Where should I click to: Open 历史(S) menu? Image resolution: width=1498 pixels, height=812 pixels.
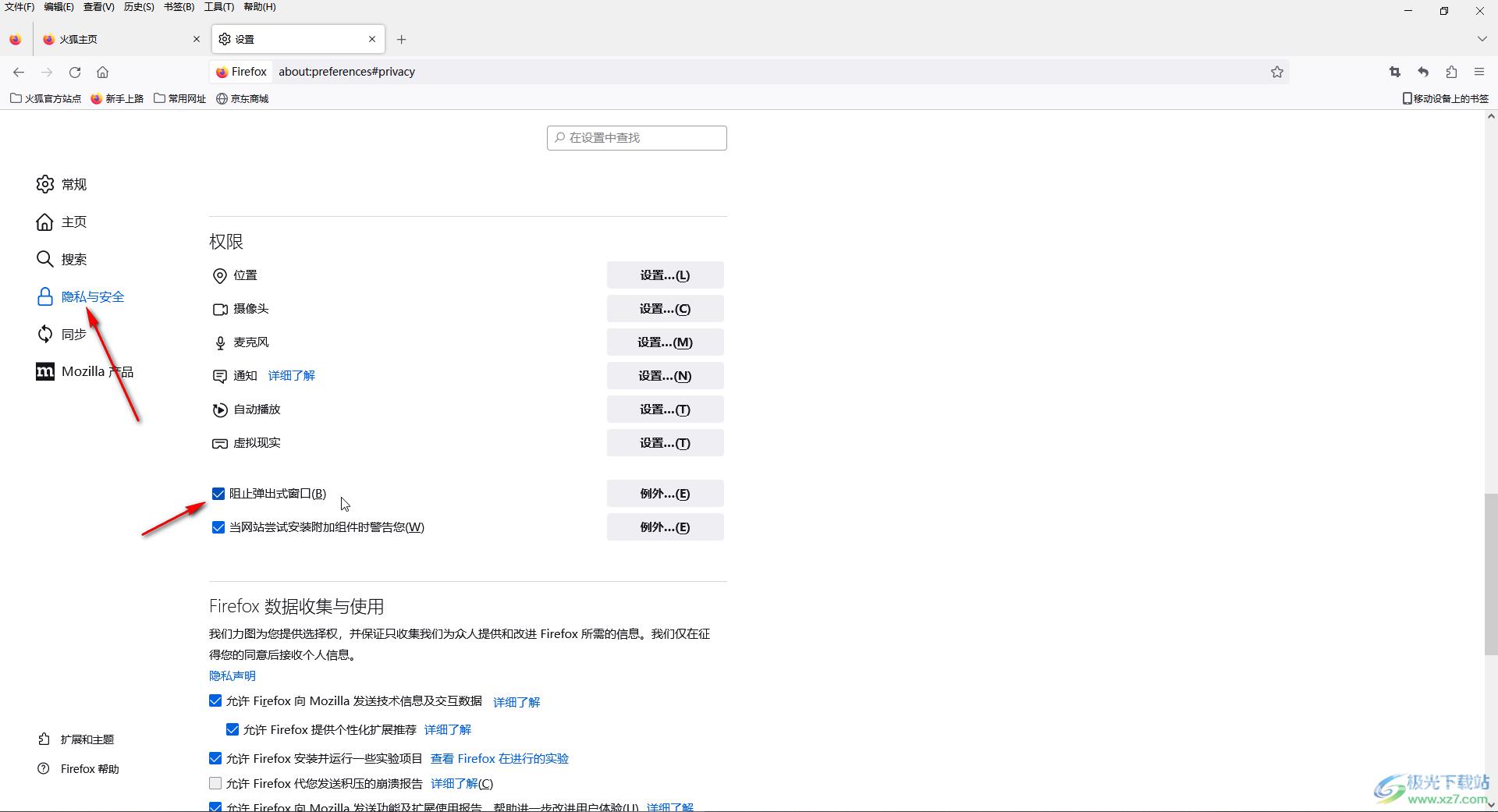click(x=139, y=7)
